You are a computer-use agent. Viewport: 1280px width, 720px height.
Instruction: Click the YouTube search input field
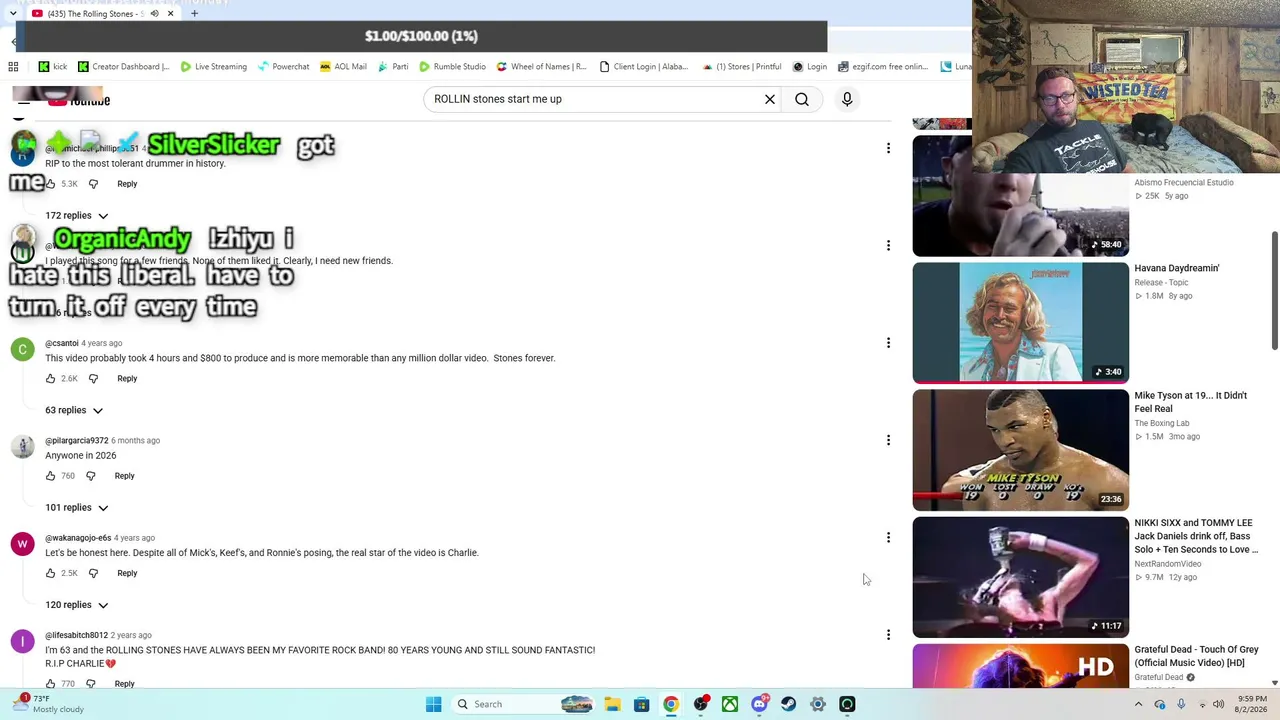pyautogui.click(x=593, y=99)
